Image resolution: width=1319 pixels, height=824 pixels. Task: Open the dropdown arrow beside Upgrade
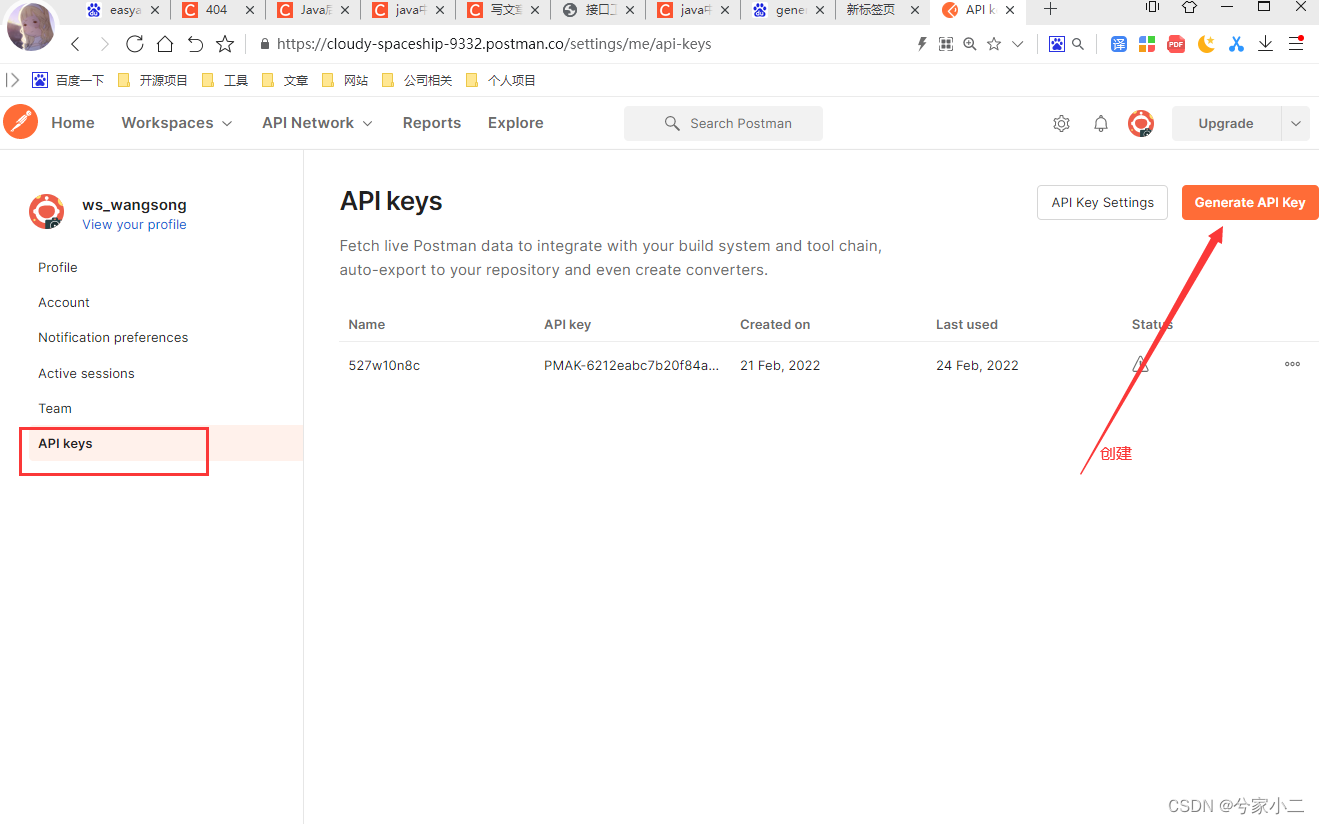pyautogui.click(x=1296, y=124)
